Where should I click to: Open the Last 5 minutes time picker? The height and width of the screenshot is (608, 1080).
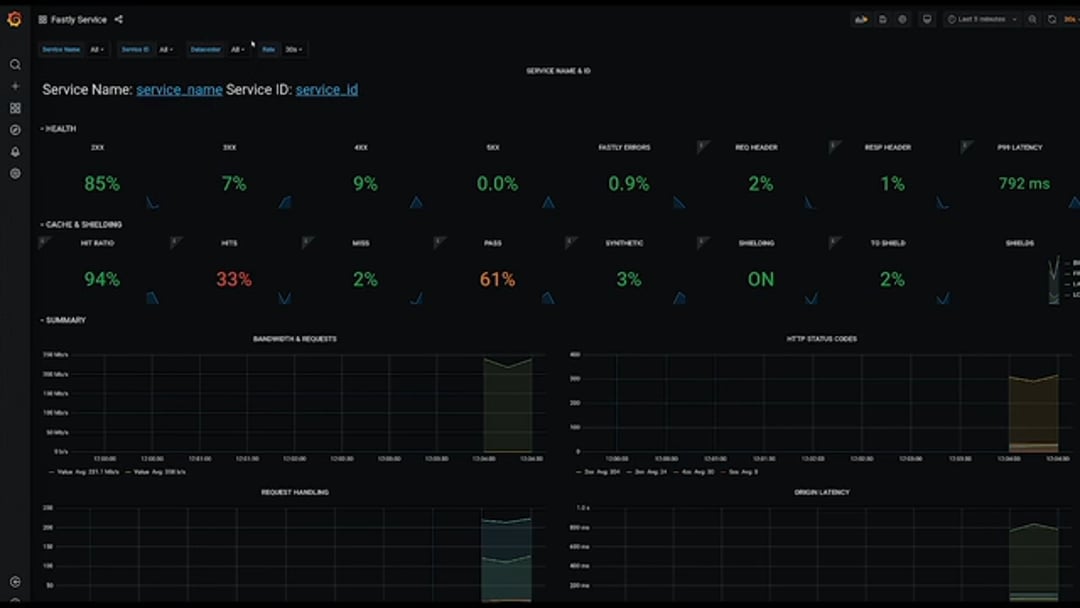coord(982,19)
